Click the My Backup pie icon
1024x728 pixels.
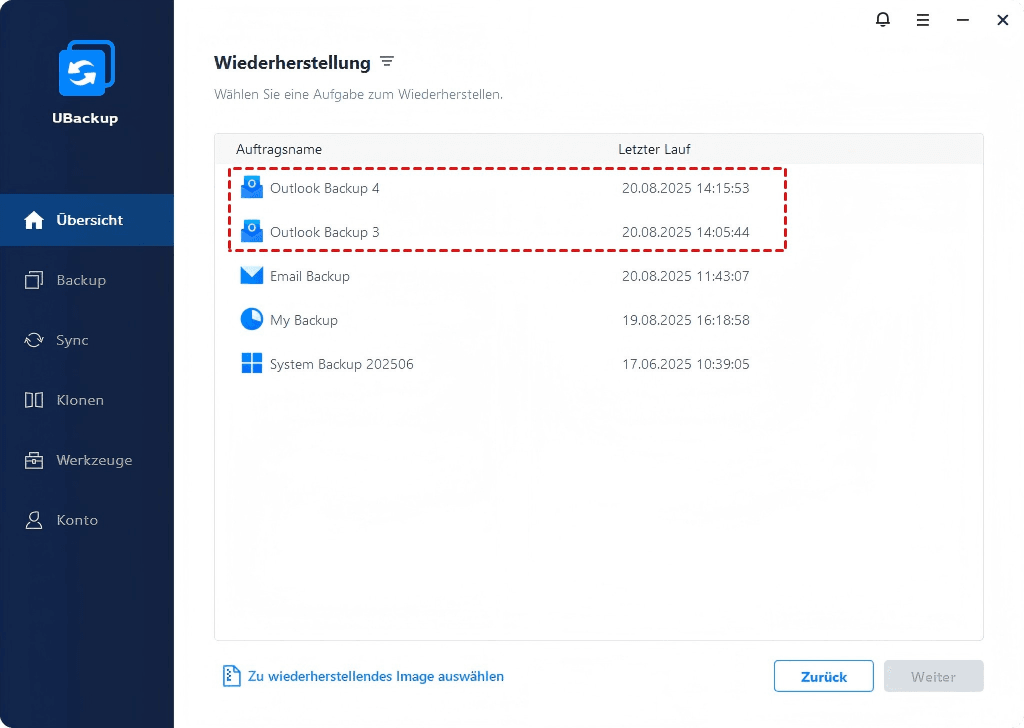(251, 320)
